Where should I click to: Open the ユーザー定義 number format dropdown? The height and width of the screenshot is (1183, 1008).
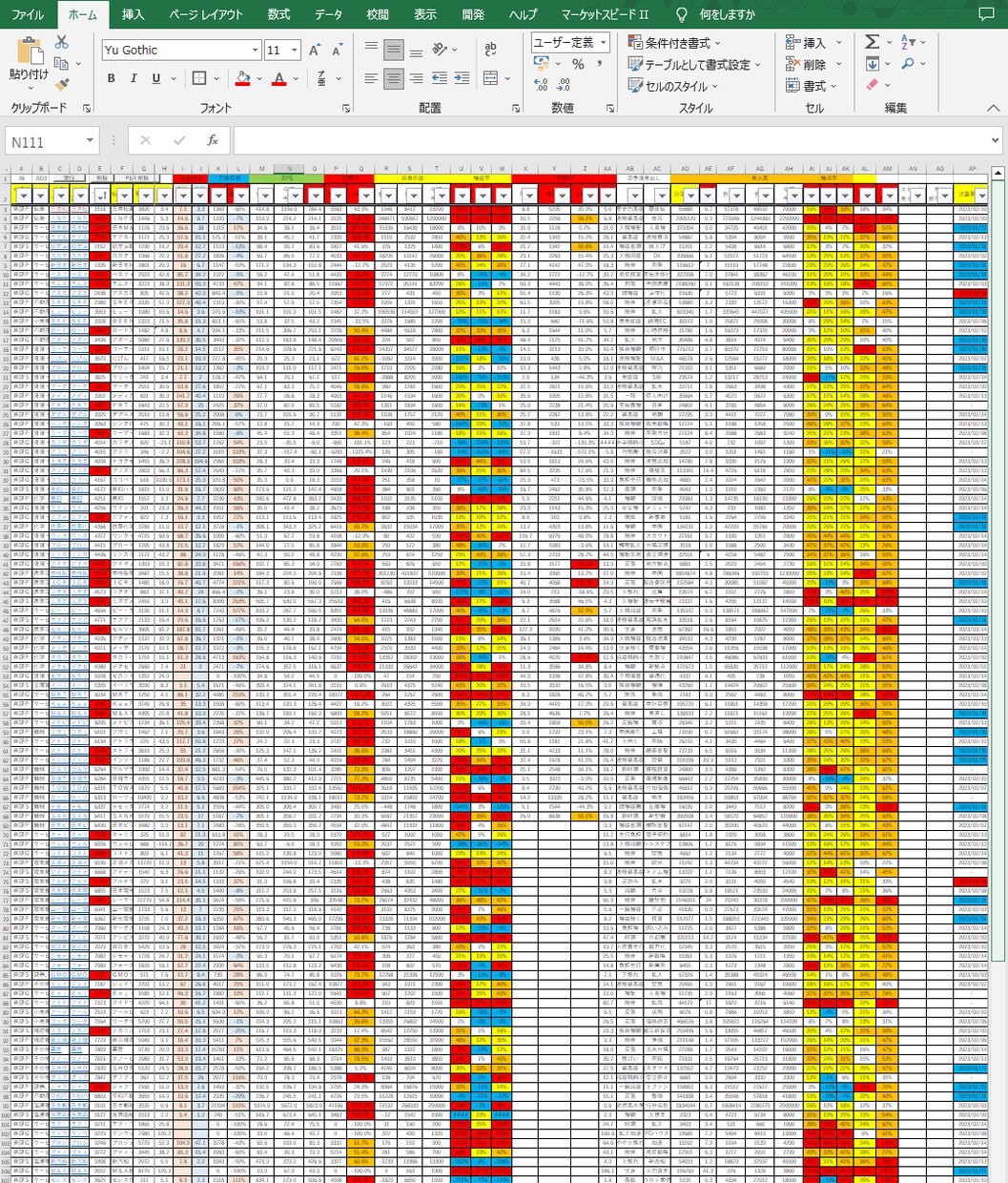[603, 43]
